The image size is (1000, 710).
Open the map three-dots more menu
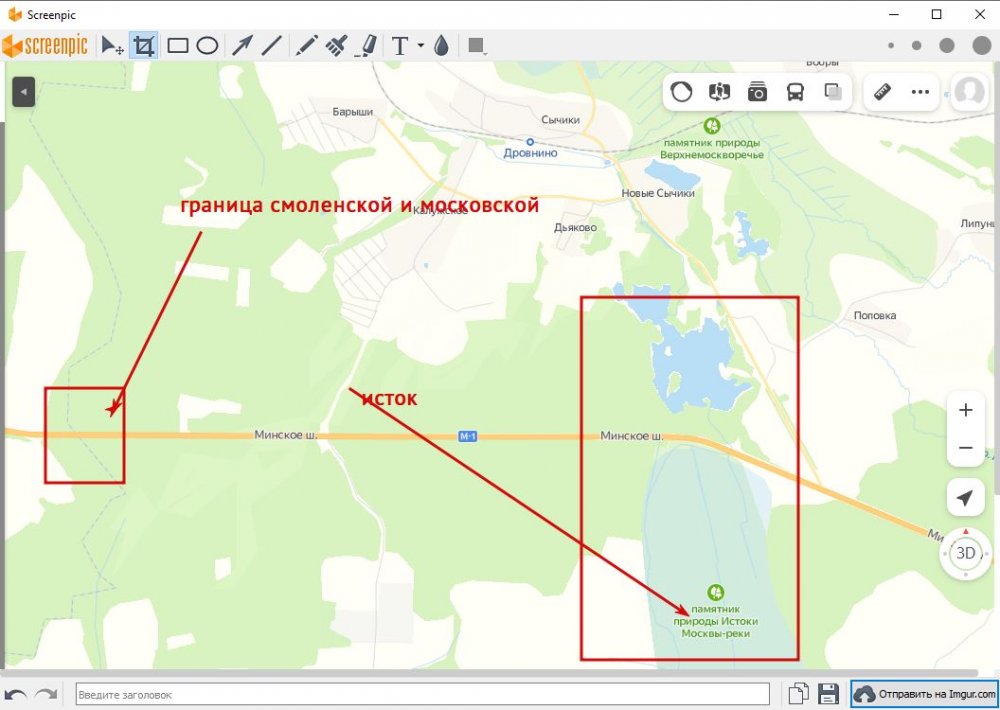[x=920, y=92]
